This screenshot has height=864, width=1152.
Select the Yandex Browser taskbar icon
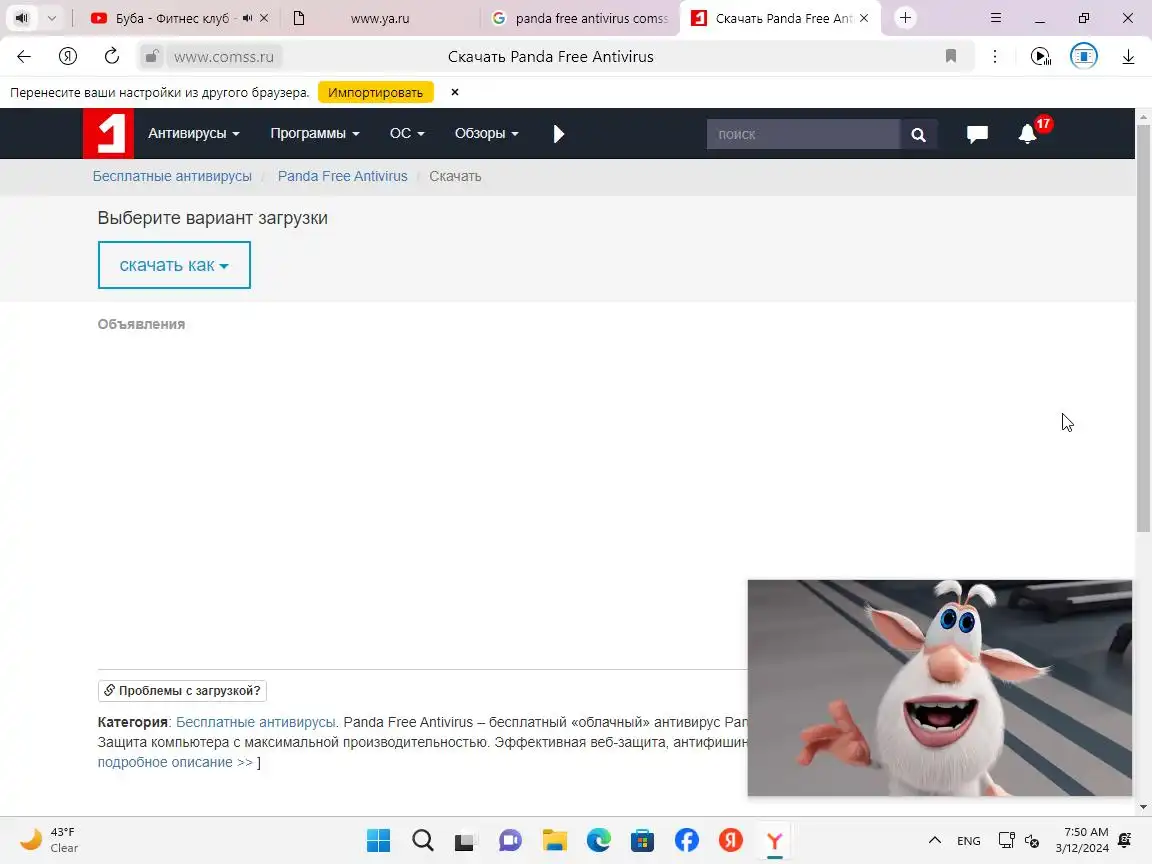[774, 840]
